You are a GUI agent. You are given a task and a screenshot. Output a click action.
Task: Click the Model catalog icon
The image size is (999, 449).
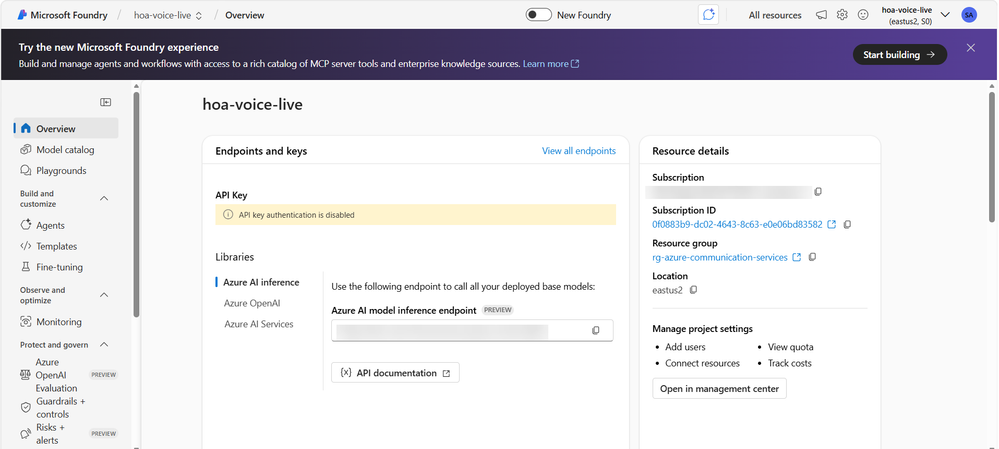(x=25, y=150)
